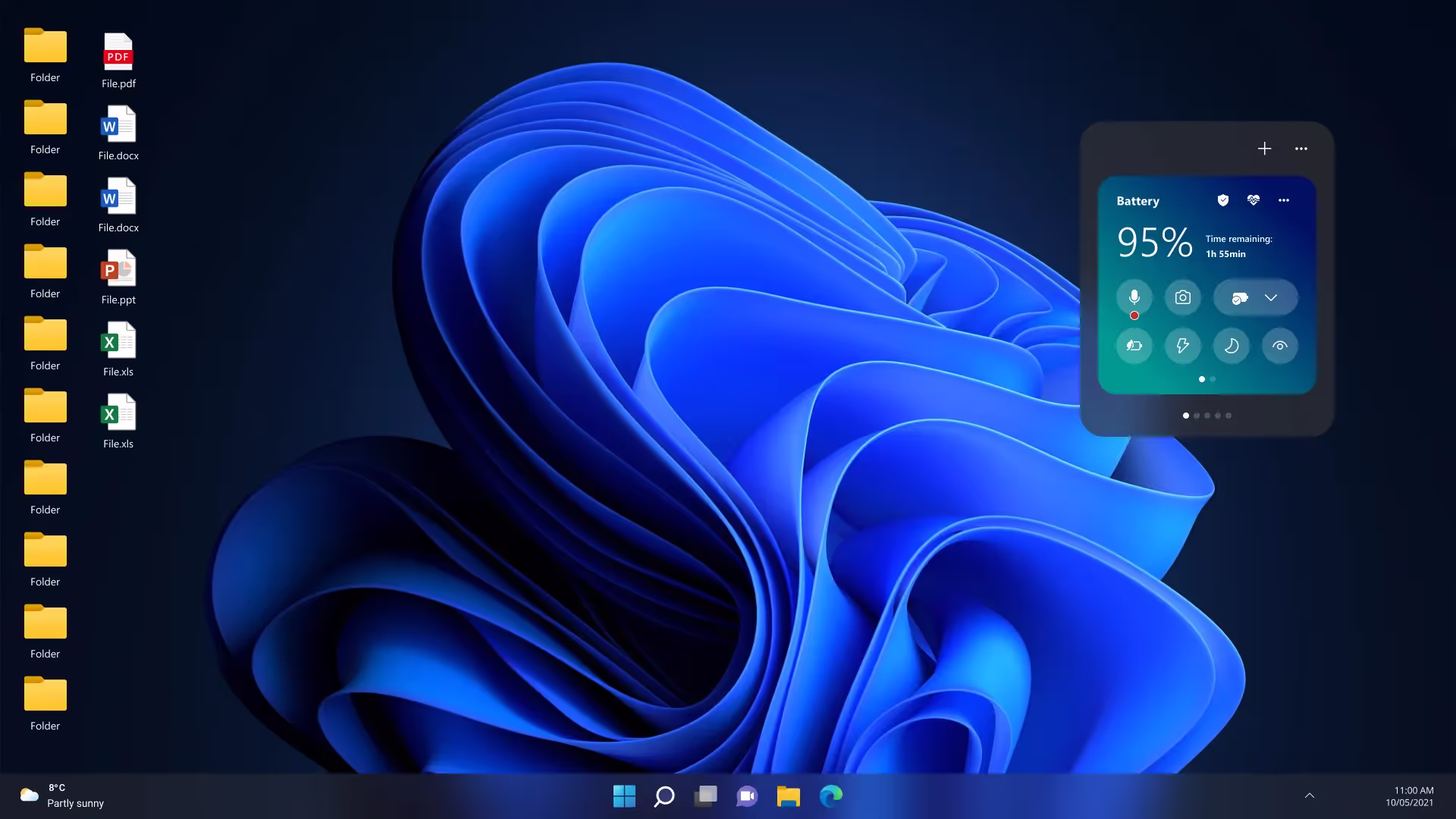The width and height of the screenshot is (1456, 819).
Task: Expand the battery mode dropdown chevron
Action: [x=1271, y=297]
